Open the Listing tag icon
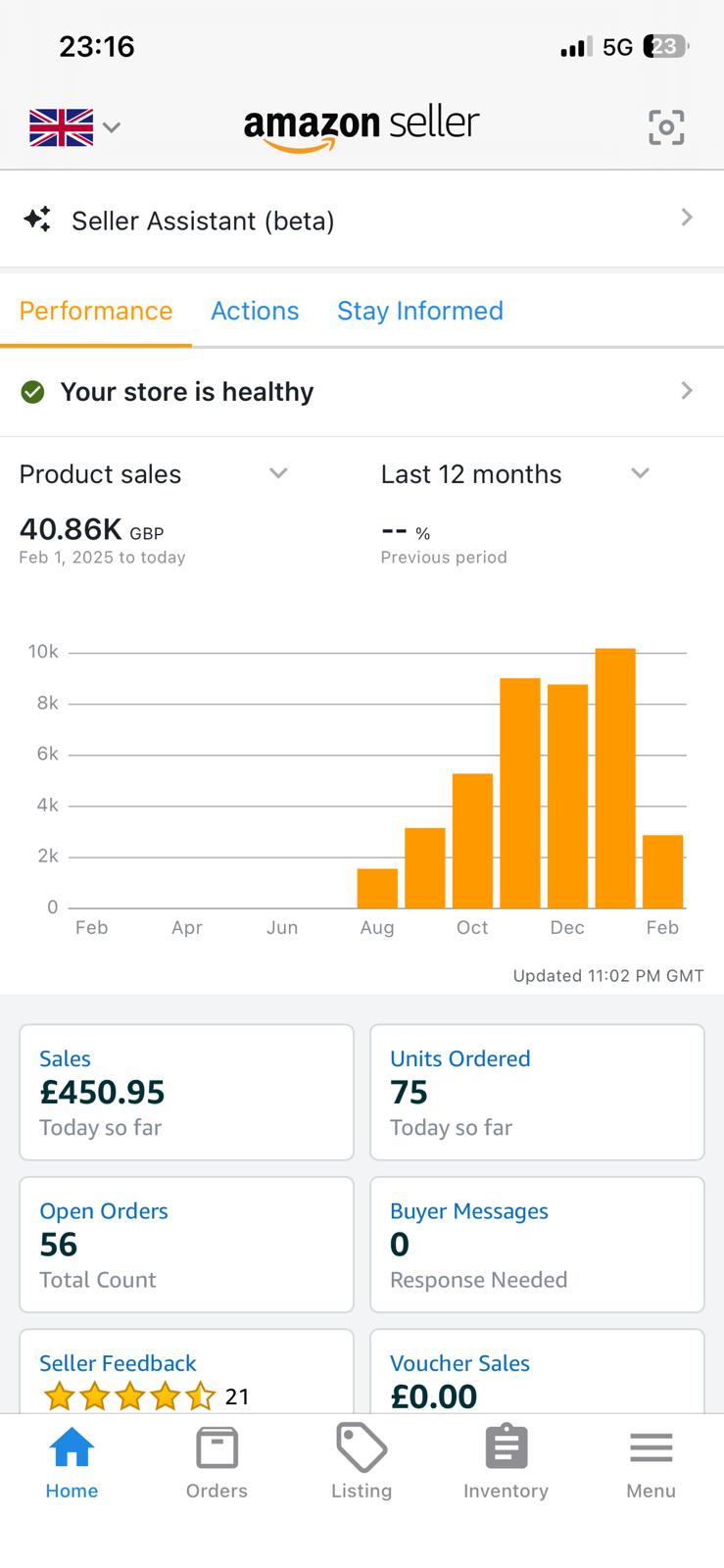Screen dimensions: 724x1568 click(361, 1448)
